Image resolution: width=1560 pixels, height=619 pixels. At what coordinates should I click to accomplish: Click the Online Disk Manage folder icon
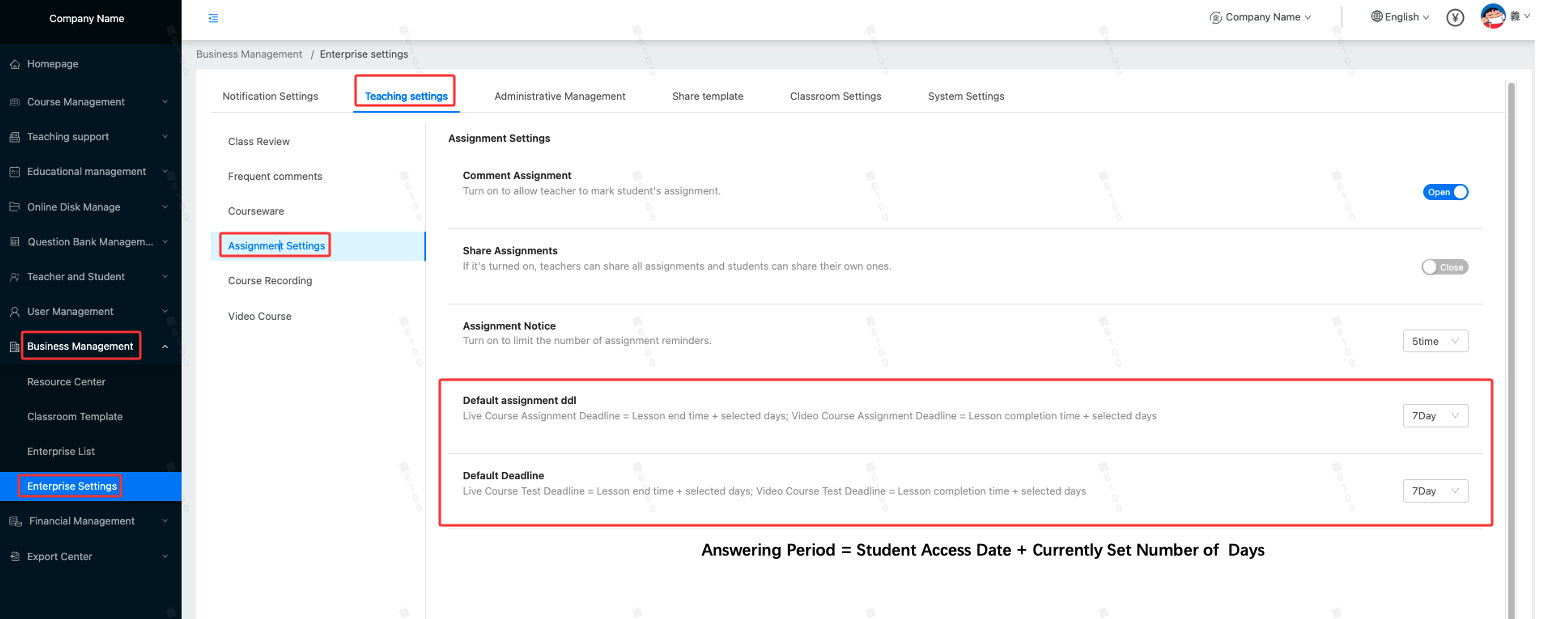coord(14,207)
